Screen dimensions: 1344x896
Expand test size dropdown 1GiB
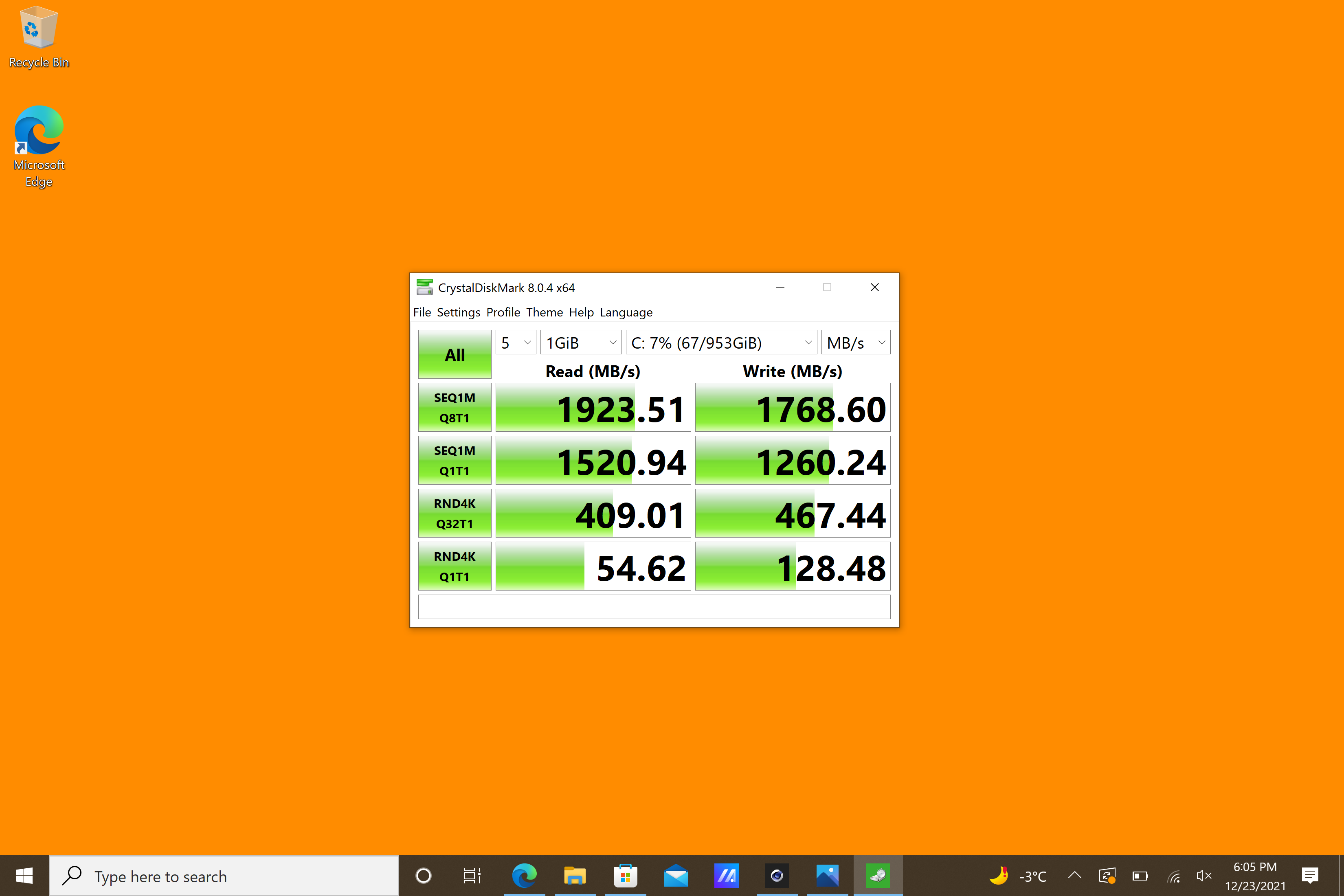point(581,343)
